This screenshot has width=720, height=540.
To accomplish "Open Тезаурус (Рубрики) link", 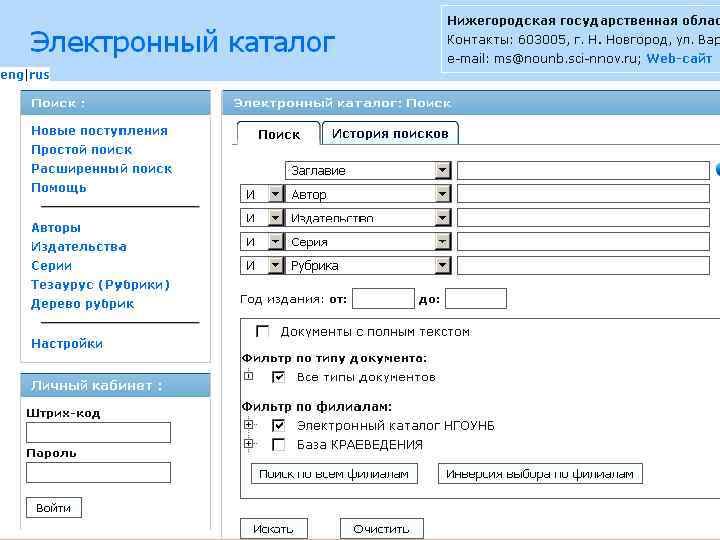I will click(101, 285).
